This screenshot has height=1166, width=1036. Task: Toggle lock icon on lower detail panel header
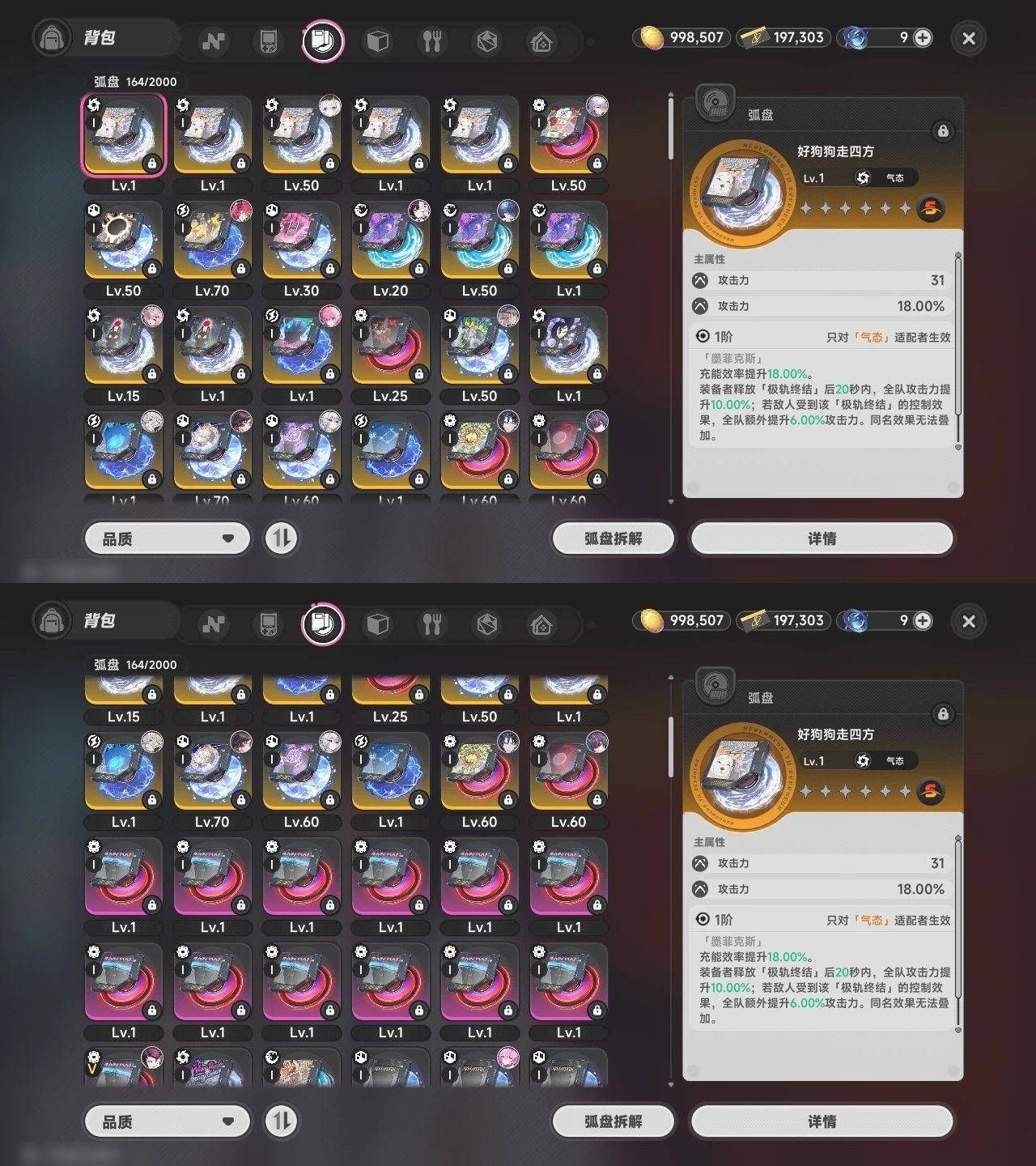[942, 714]
